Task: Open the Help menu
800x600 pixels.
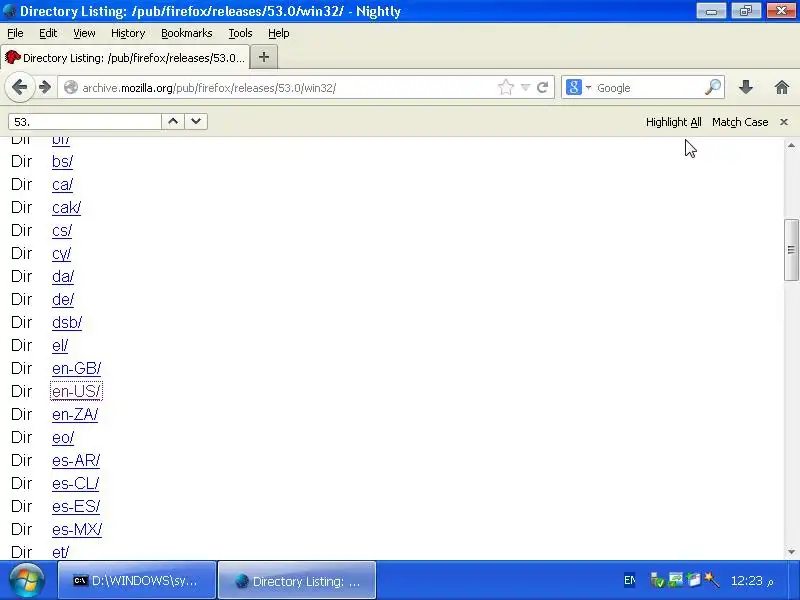Action: coord(279,33)
